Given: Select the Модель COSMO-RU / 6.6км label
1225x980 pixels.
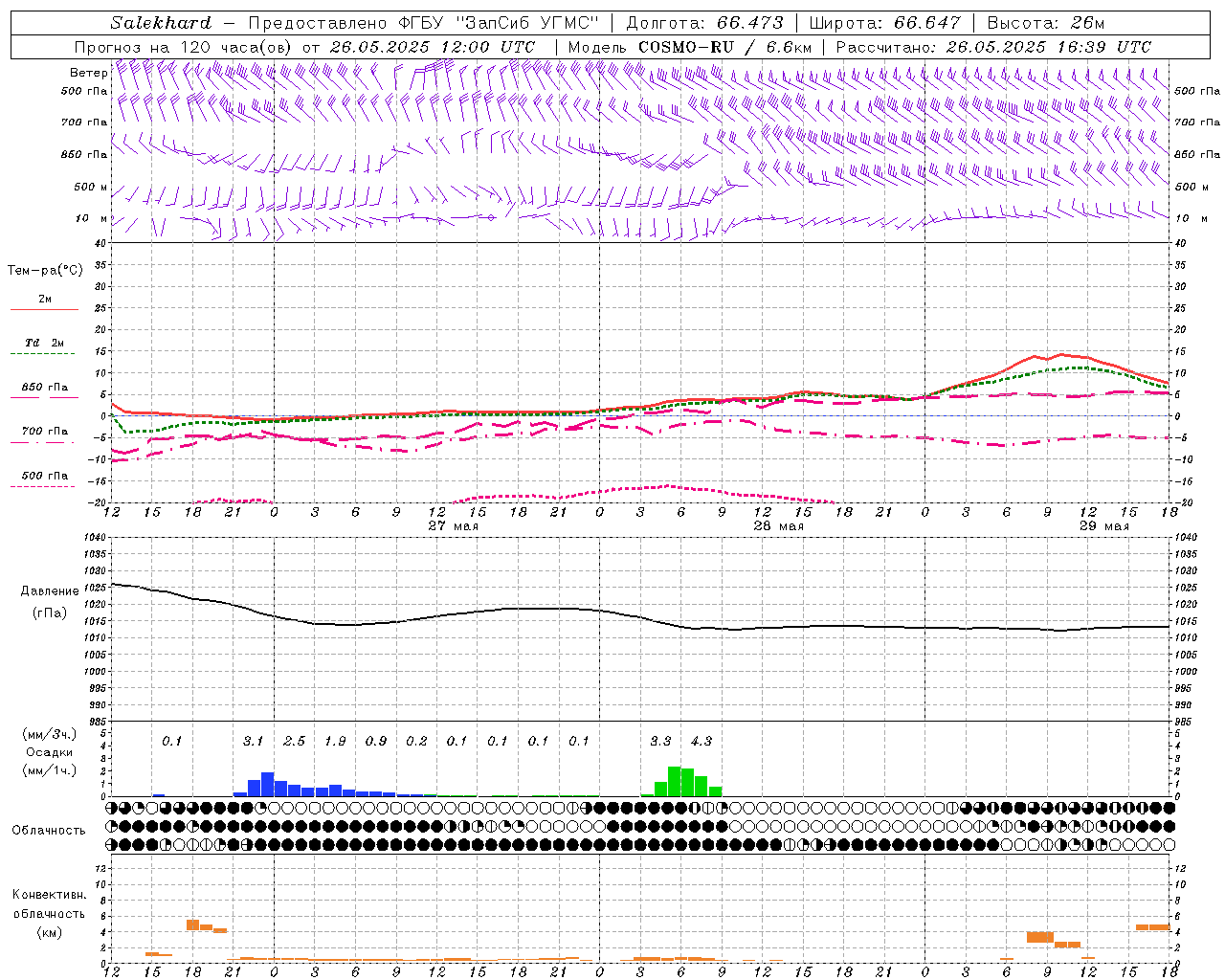Looking at the screenshot, I should point(689,47).
